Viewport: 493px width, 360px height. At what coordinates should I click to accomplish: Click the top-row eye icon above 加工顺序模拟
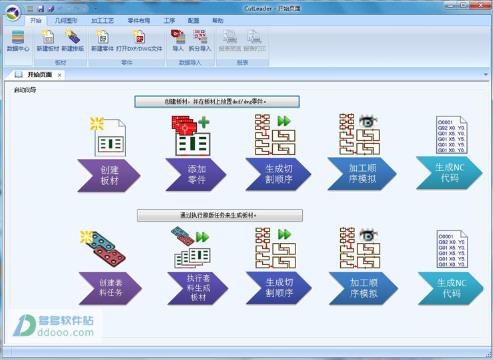click(x=359, y=134)
